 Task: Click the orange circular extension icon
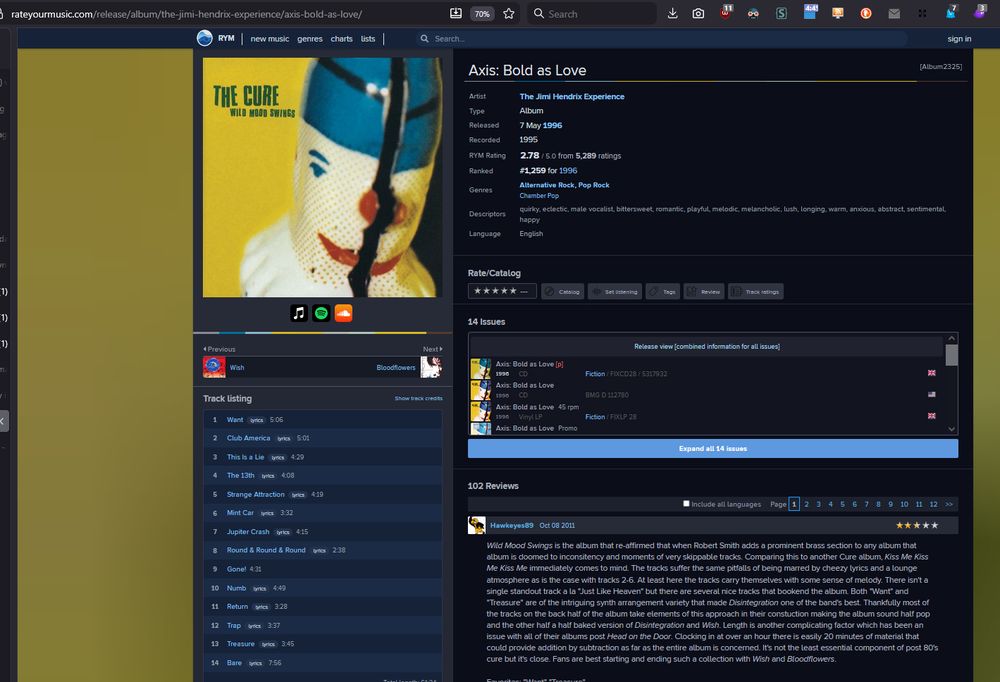pyautogui.click(x=865, y=13)
